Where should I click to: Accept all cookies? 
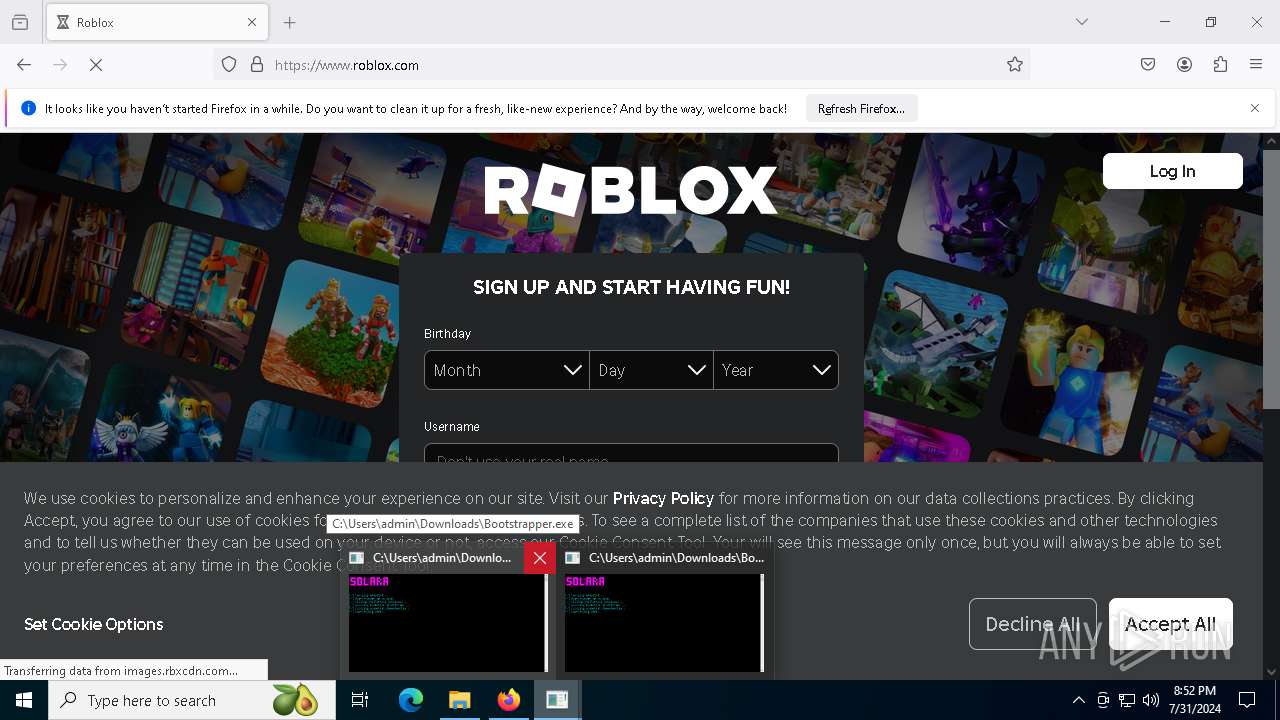[x=1170, y=624]
